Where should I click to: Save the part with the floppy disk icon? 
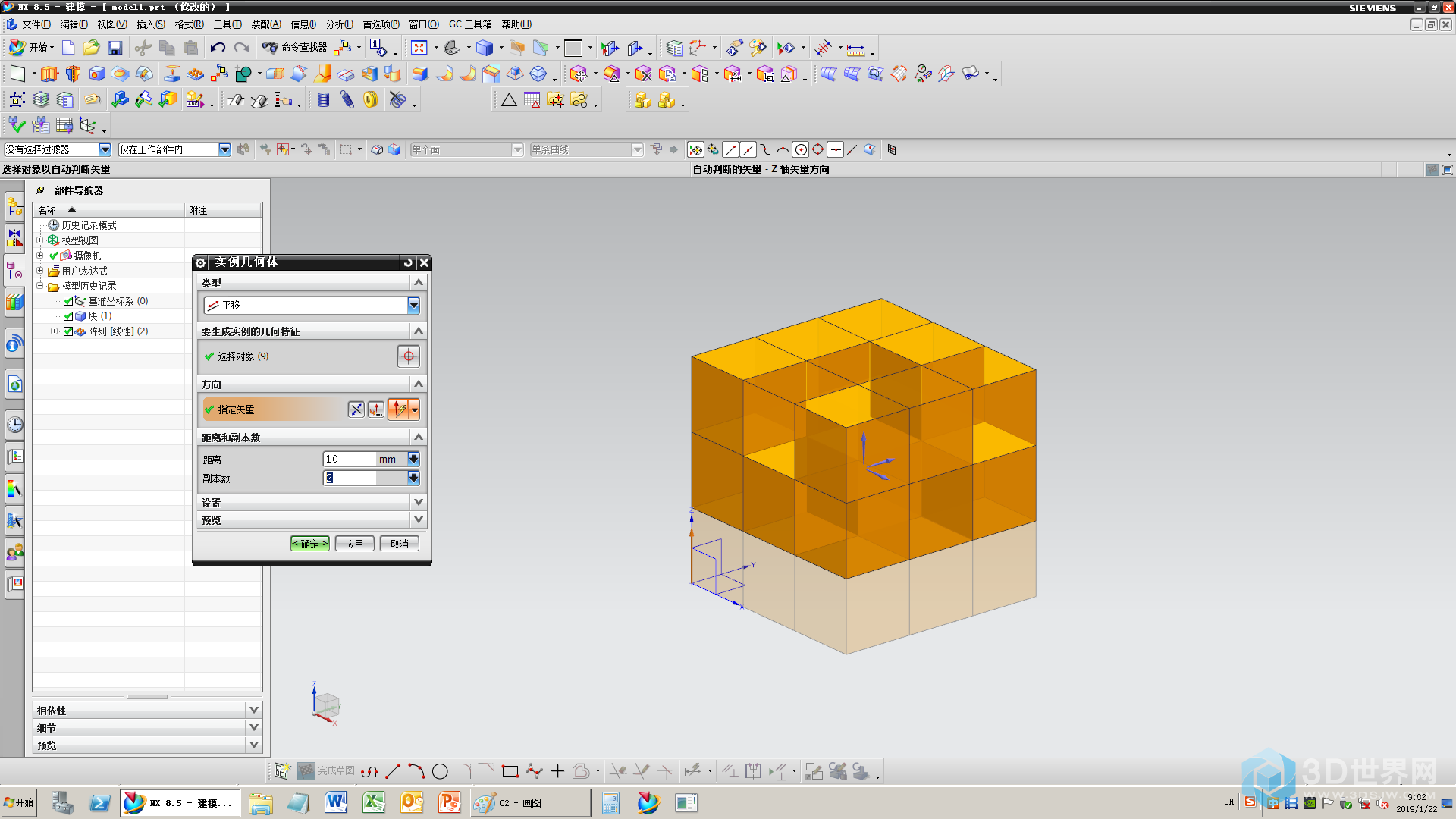(115, 48)
